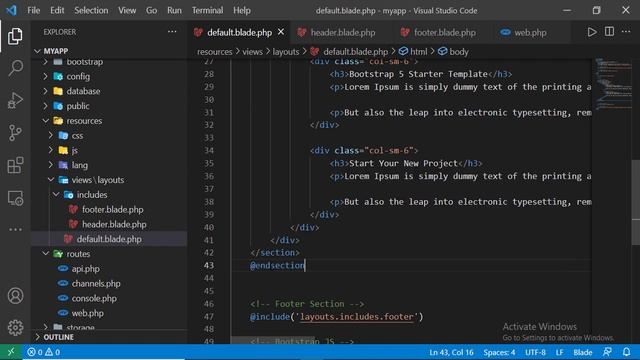Click the editor minimap preview

coord(613,84)
